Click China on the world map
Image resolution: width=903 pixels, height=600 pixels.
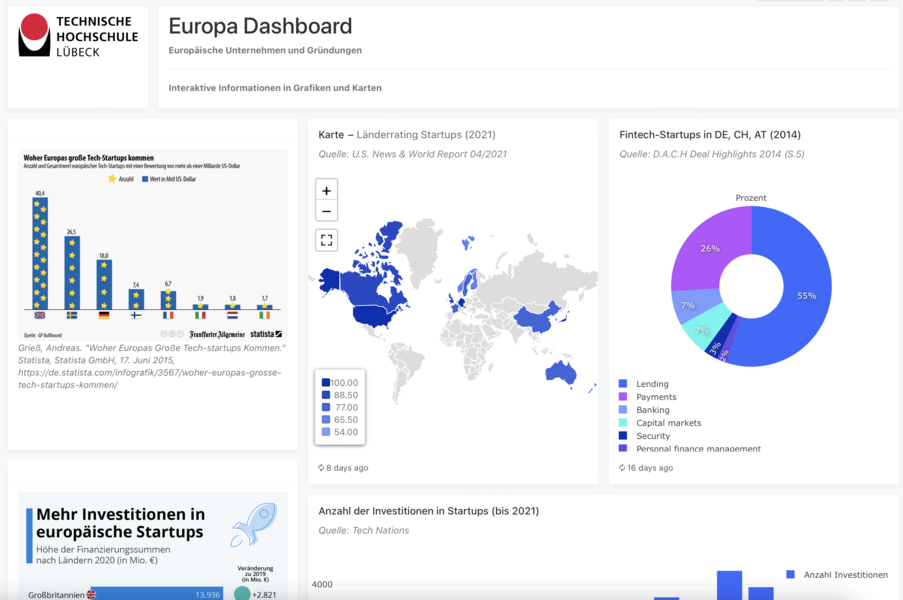(x=536, y=318)
